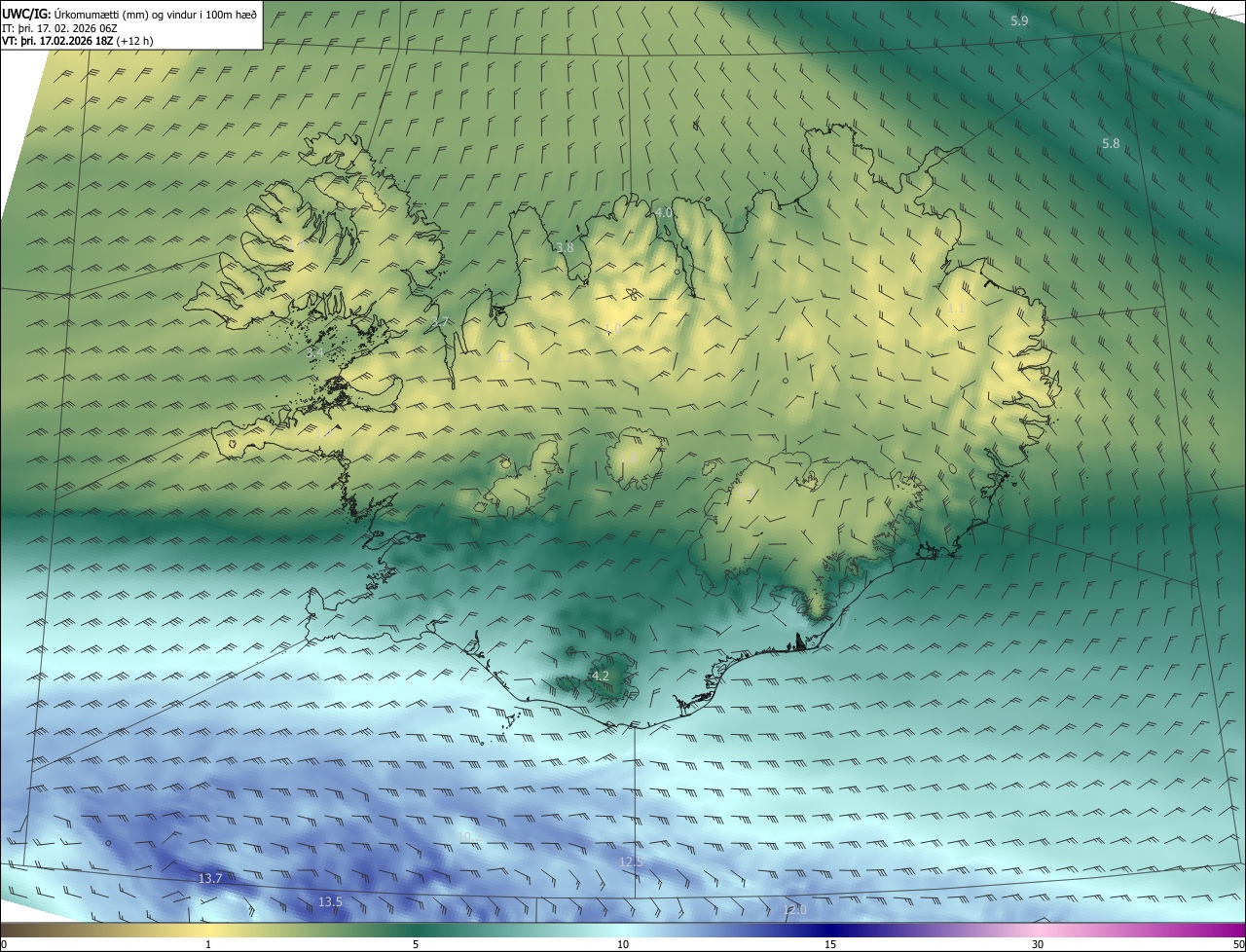Screen dimensions: 1246x952
Task: Click the 50 tick on the color scale
Action: tap(1238, 944)
